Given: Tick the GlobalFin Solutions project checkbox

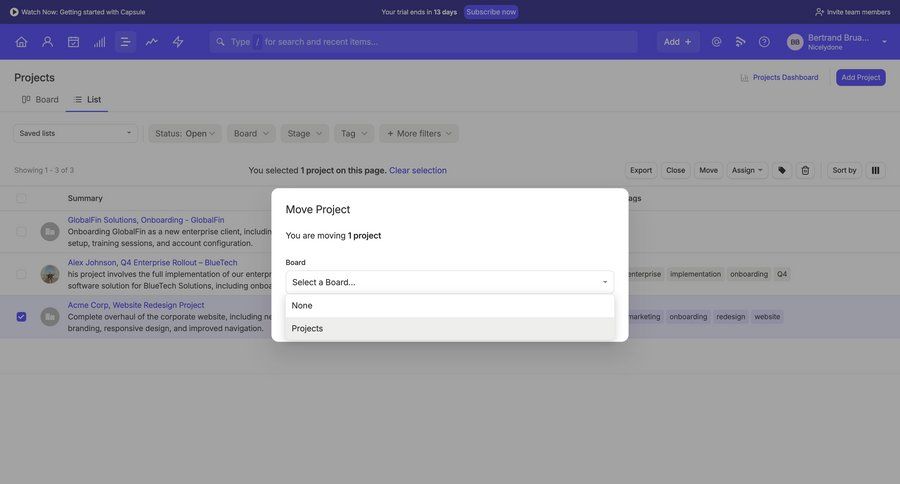Looking at the screenshot, I should (21, 231).
